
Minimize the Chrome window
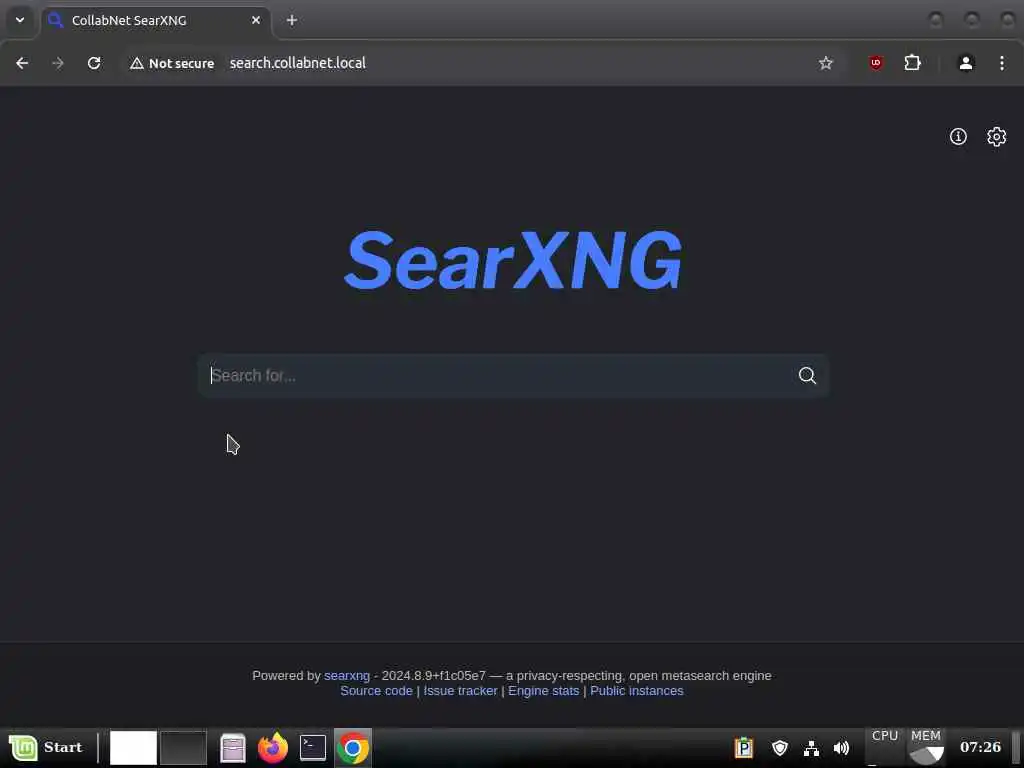point(936,20)
